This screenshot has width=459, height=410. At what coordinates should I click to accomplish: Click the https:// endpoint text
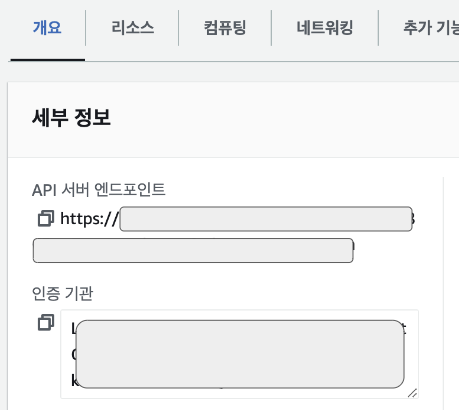point(89,219)
